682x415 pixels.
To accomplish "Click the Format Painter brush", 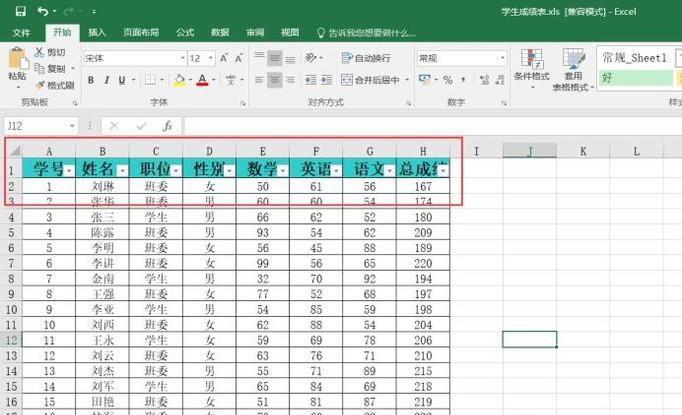I will pos(54,85).
